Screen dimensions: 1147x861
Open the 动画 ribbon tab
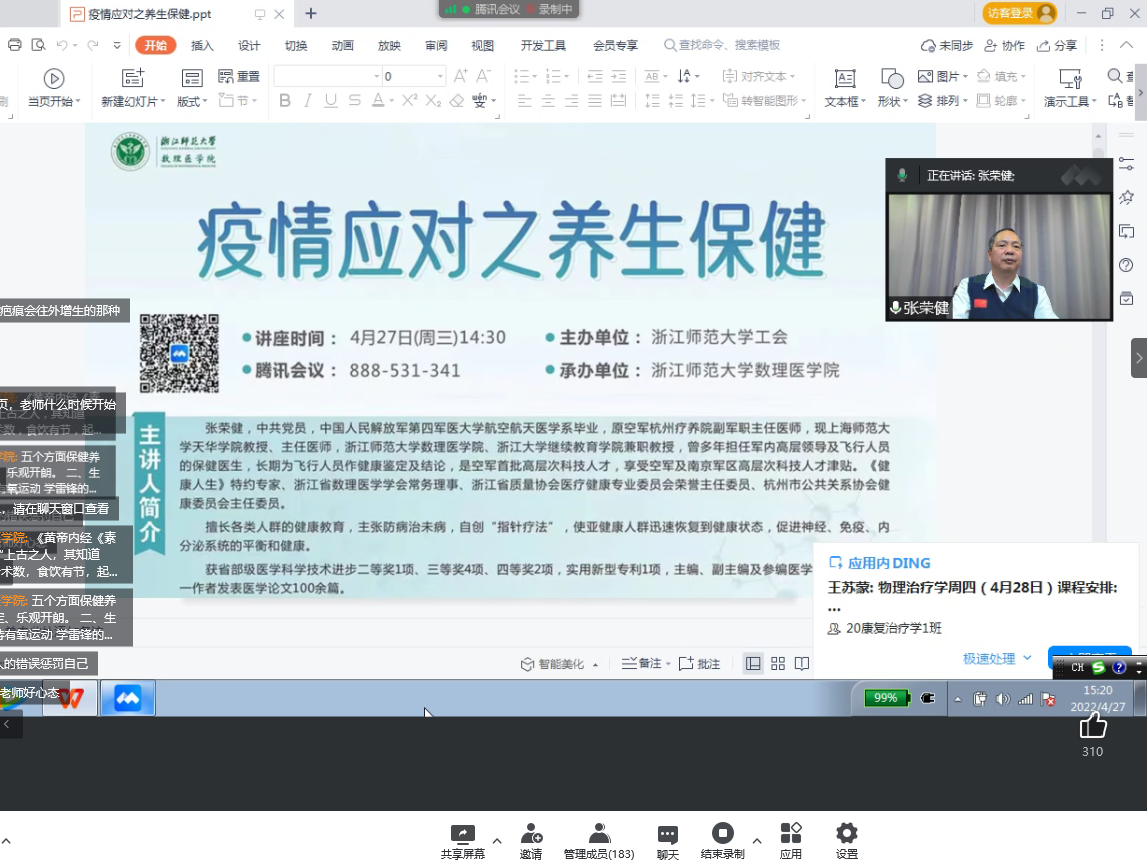tap(342, 46)
